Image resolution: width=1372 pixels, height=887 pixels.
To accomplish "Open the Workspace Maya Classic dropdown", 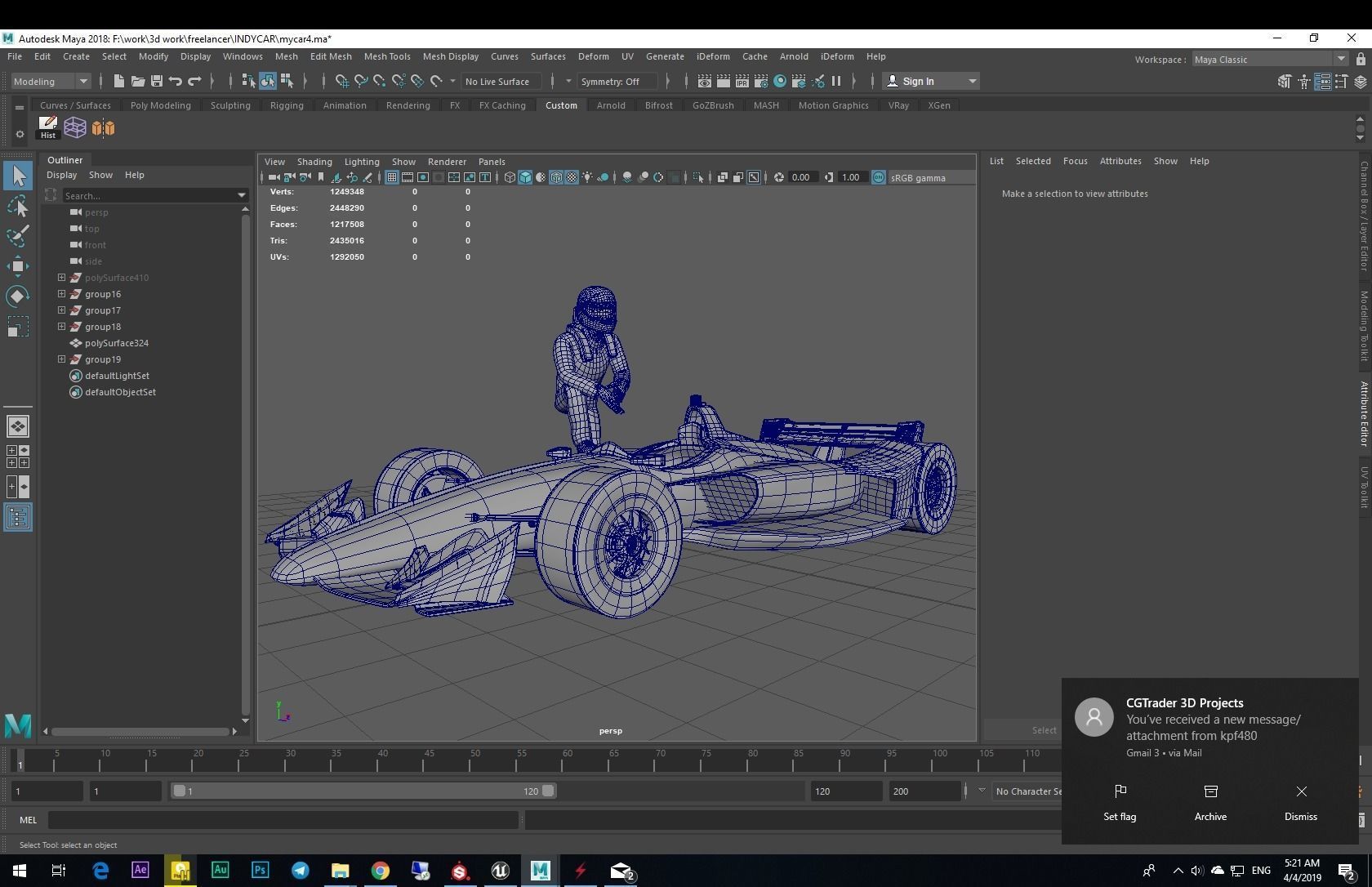I will (x=1269, y=59).
